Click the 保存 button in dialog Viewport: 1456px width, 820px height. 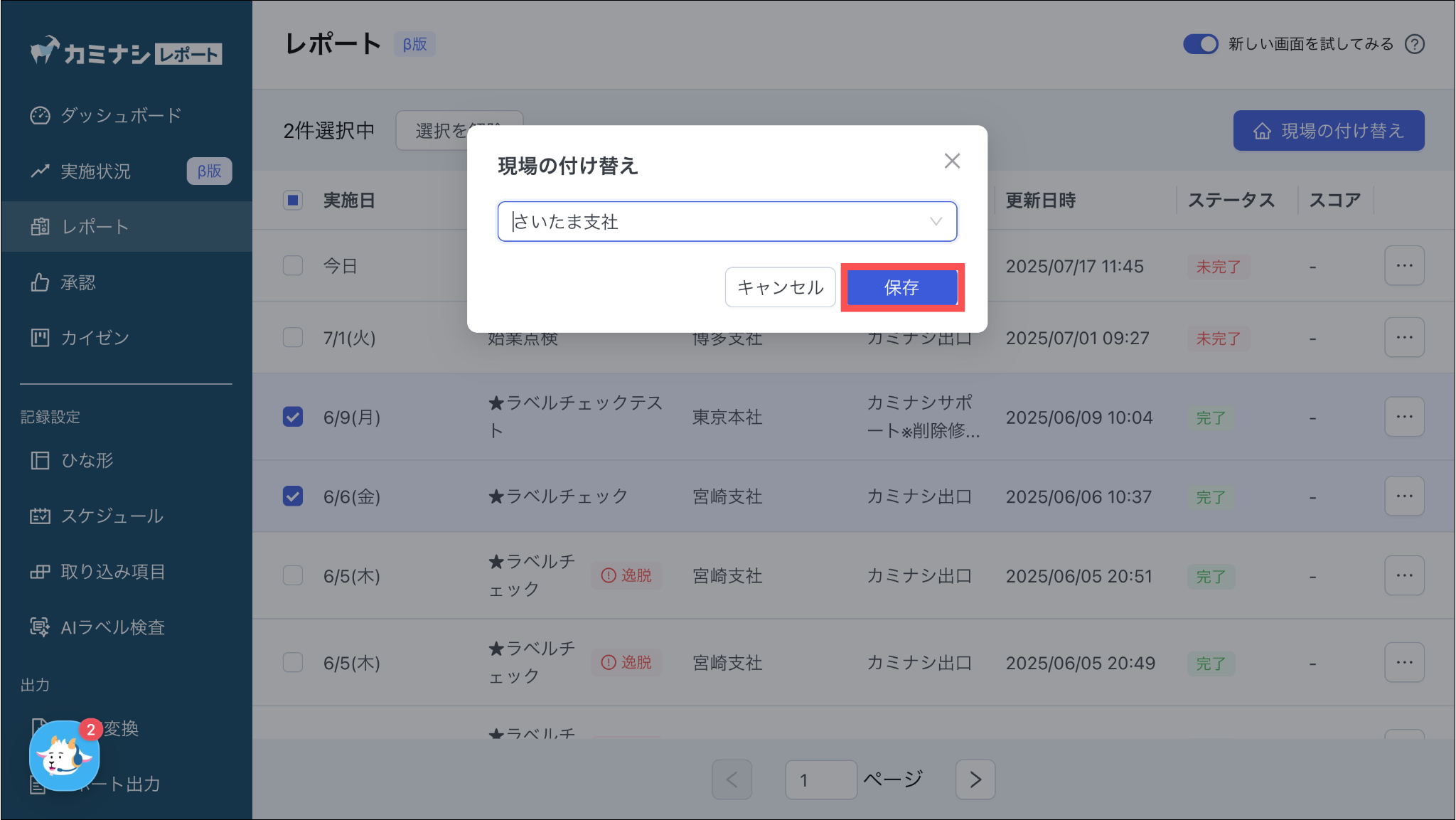pos(901,287)
